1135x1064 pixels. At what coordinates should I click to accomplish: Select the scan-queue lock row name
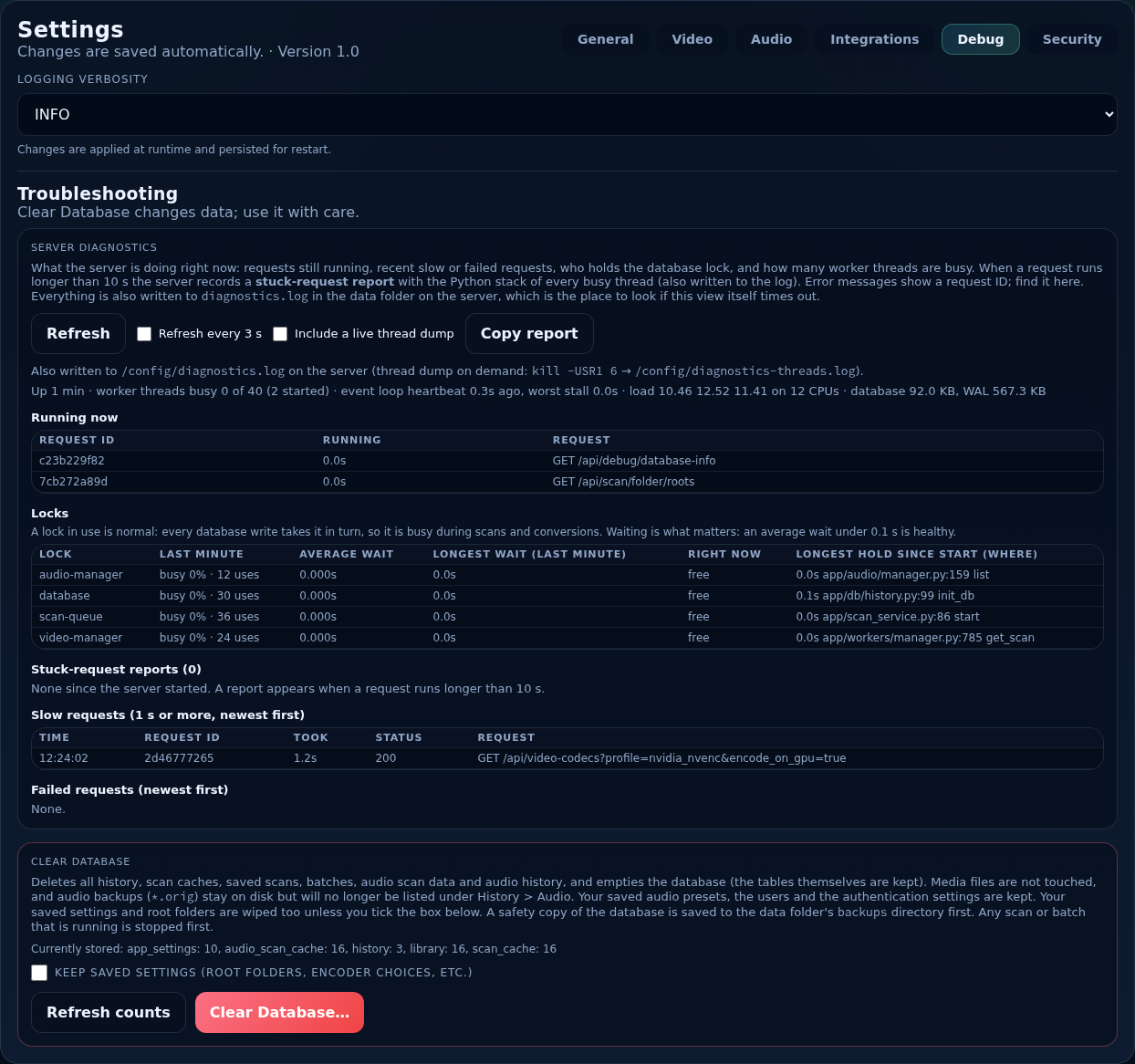pyautogui.click(x=71, y=617)
